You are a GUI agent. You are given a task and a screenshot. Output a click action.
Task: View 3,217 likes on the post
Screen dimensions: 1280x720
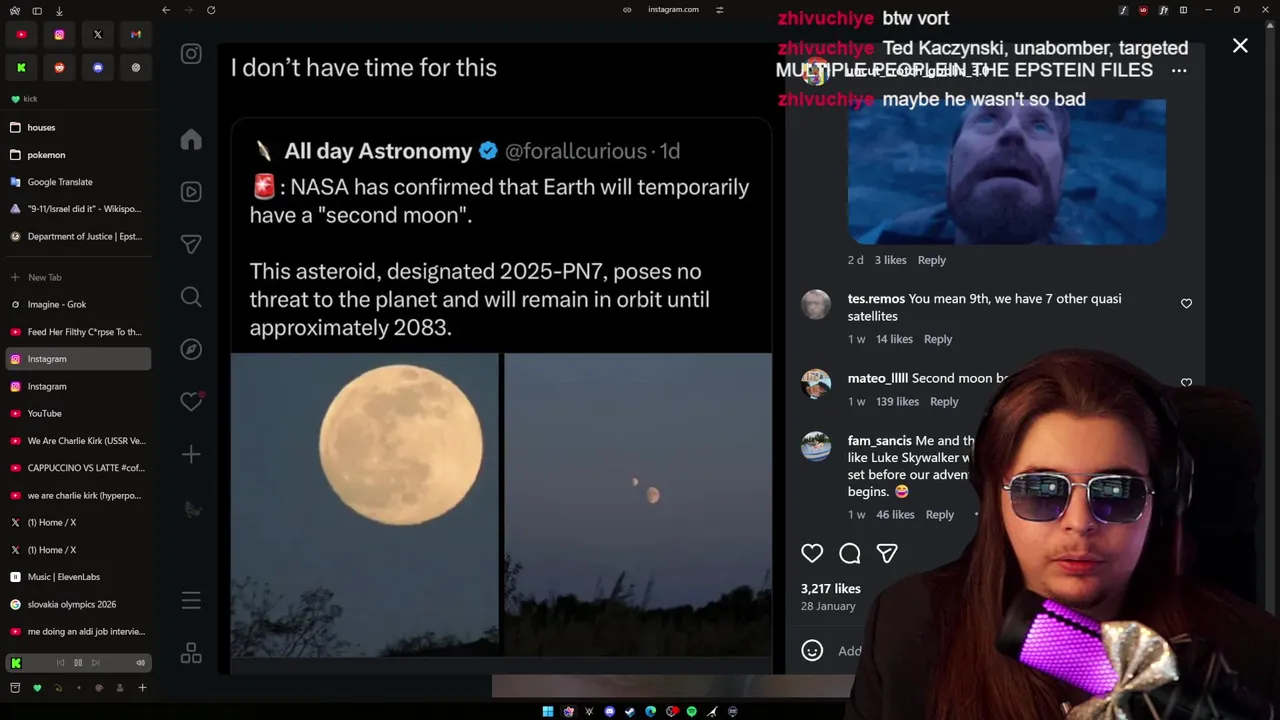(831, 589)
